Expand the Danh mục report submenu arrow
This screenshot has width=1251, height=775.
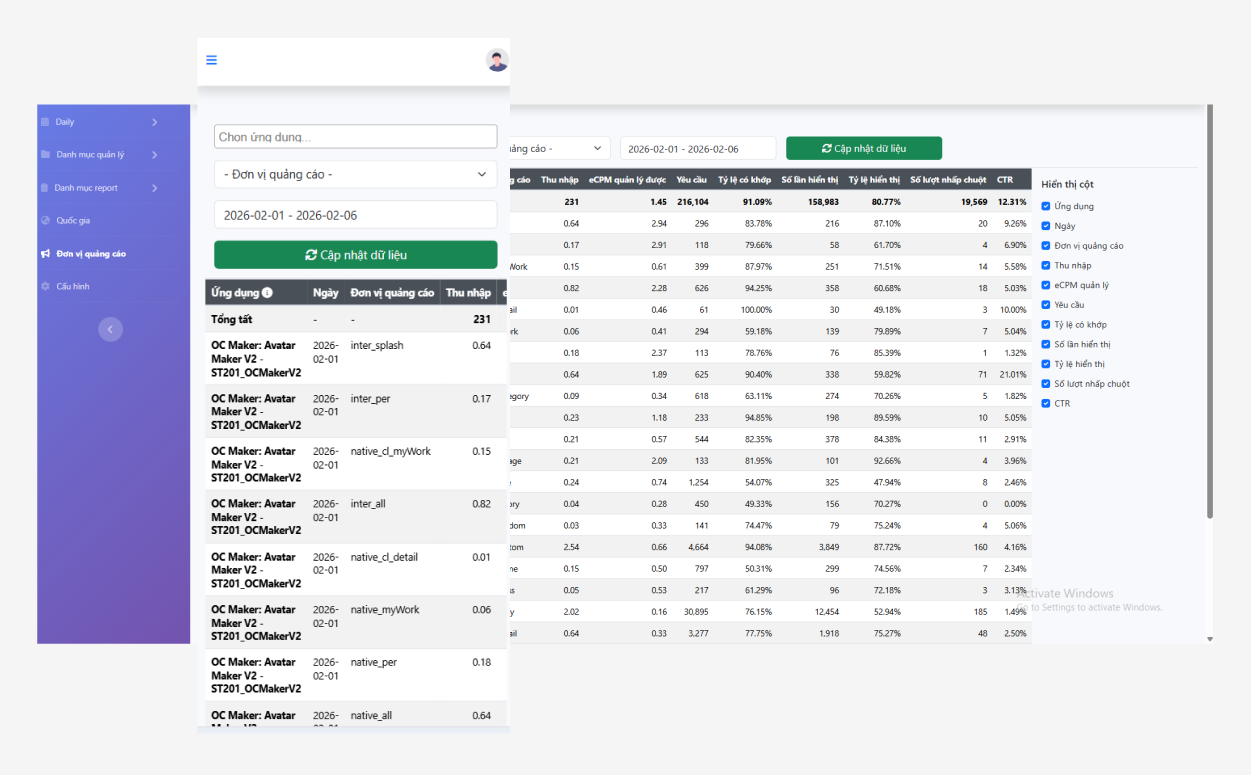(x=154, y=188)
